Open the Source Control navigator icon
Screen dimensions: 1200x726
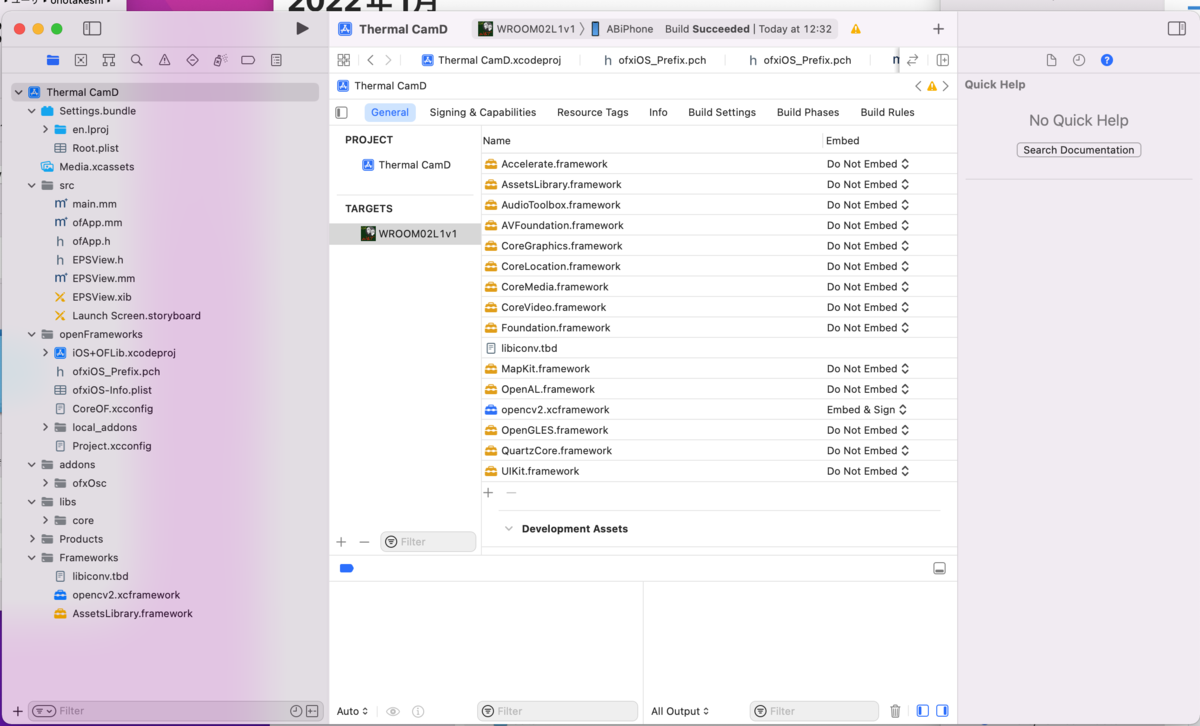81,60
